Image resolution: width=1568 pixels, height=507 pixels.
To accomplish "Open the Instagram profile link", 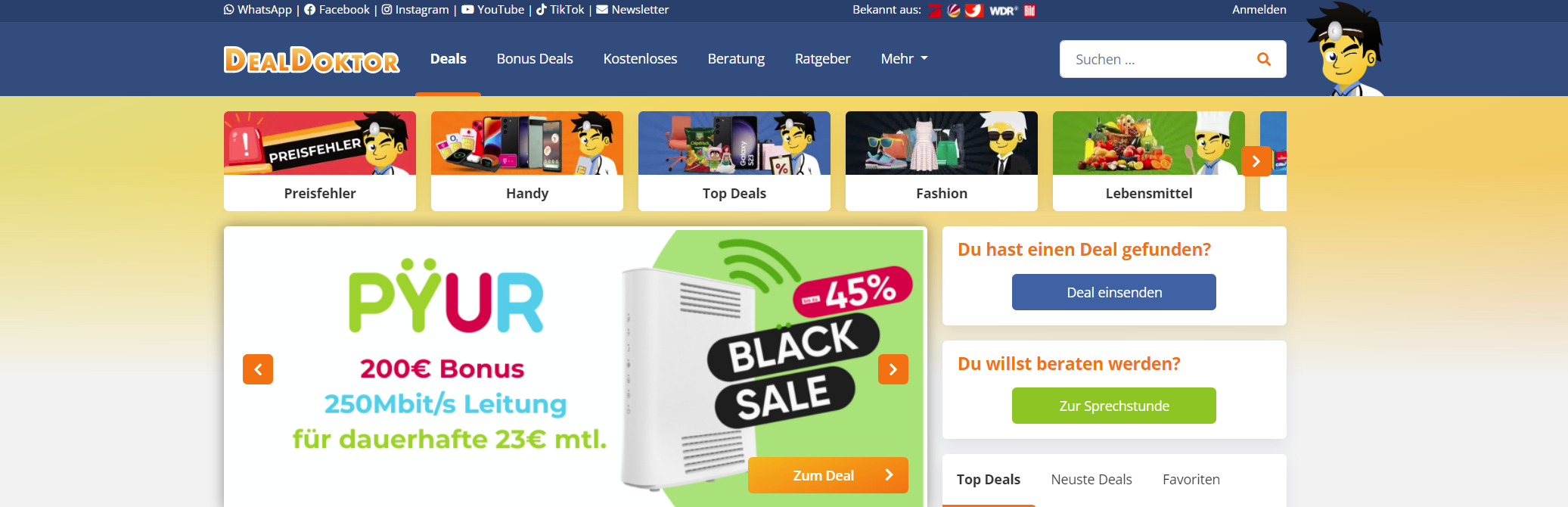I will coord(415,10).
